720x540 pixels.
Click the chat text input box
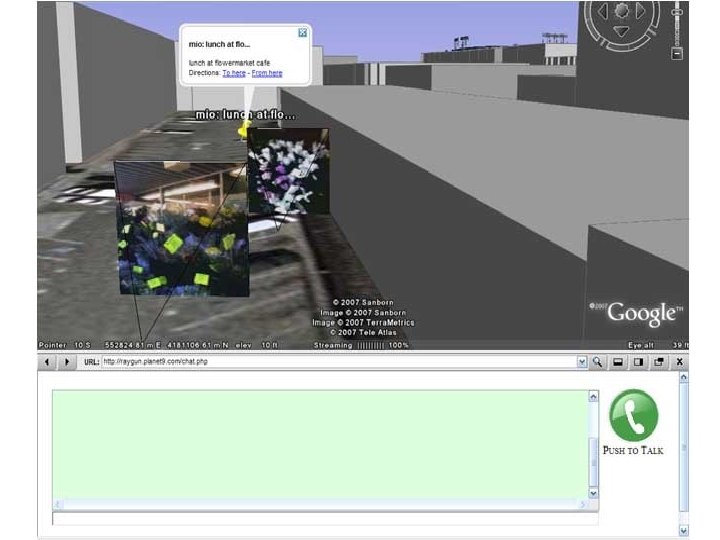tap(325, 518)
